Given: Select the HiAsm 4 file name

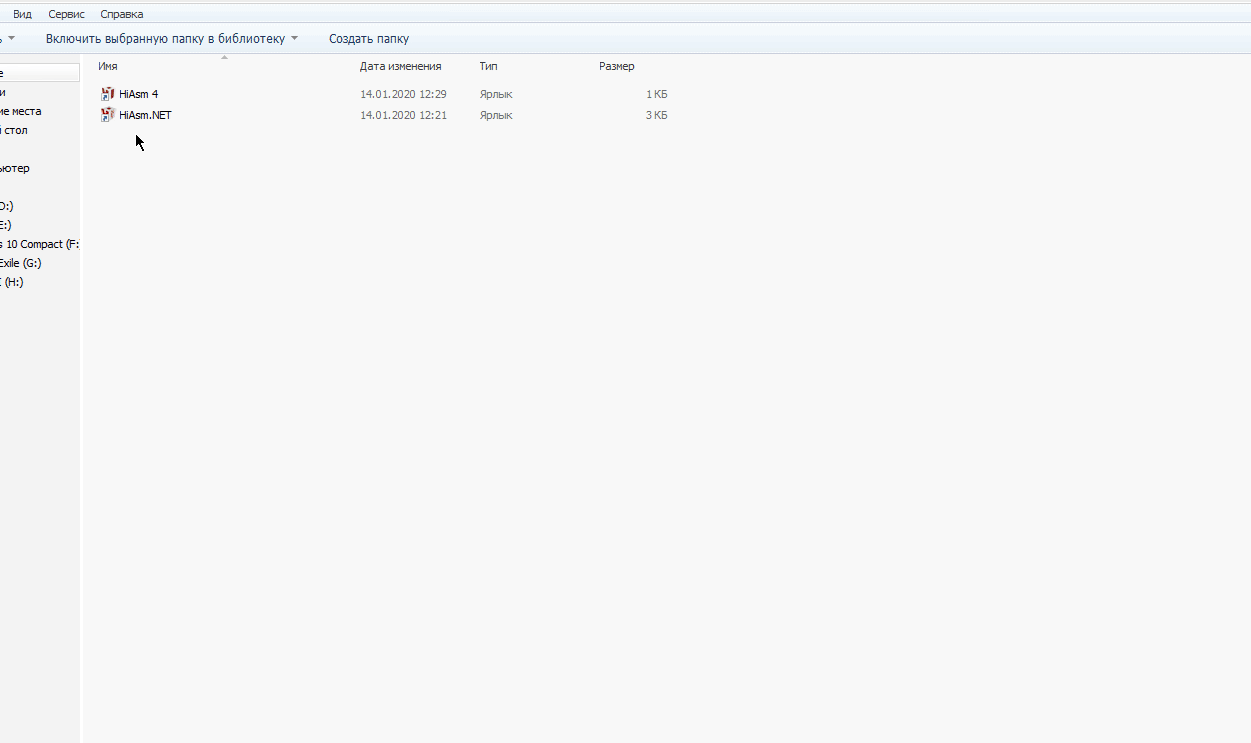Looking at the screenshot, I should tap(138, 94).
